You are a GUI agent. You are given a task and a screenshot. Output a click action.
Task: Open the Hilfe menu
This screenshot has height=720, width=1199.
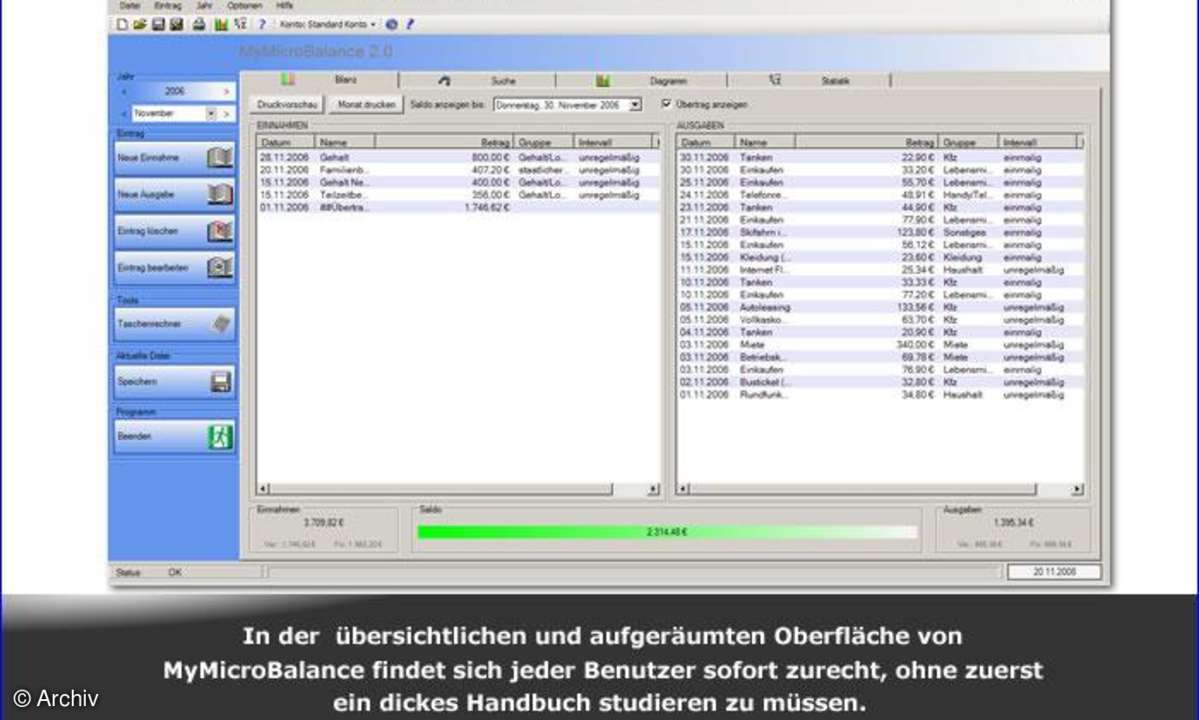[284, 5]
